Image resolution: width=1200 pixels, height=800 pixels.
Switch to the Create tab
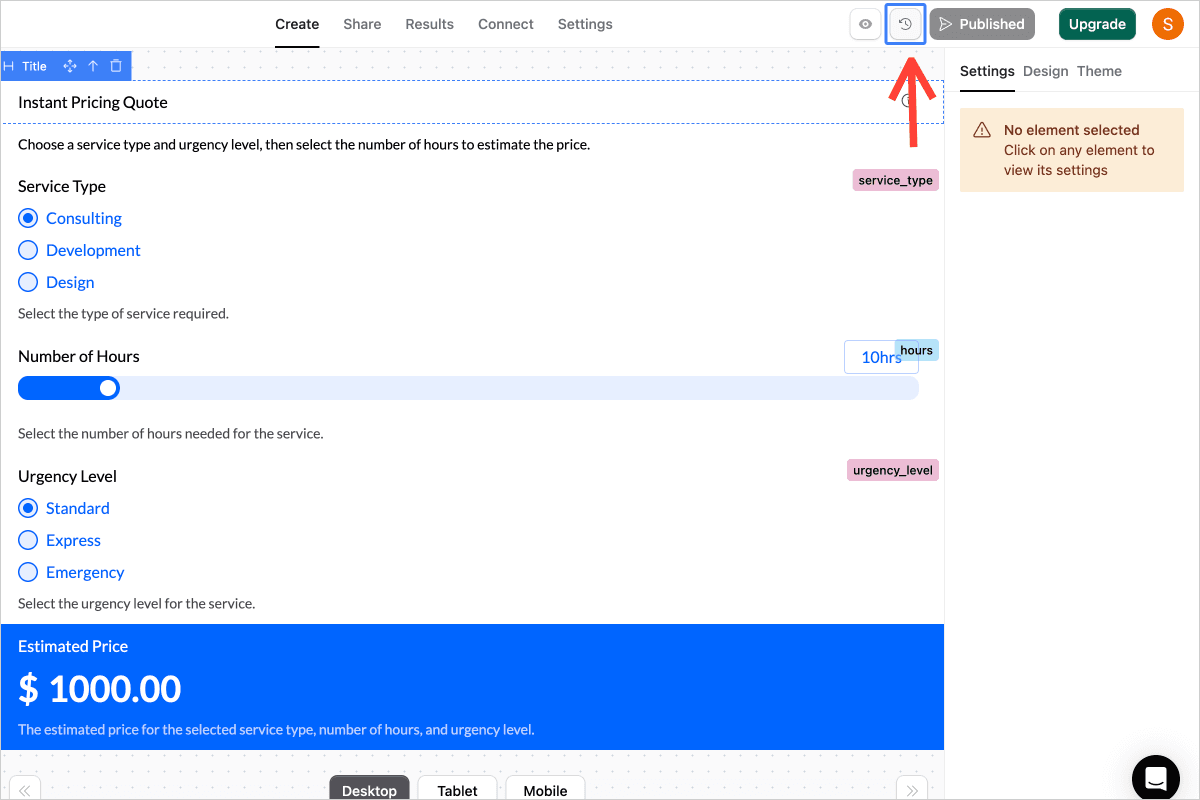pyautogui.click(x=297, y=24)
